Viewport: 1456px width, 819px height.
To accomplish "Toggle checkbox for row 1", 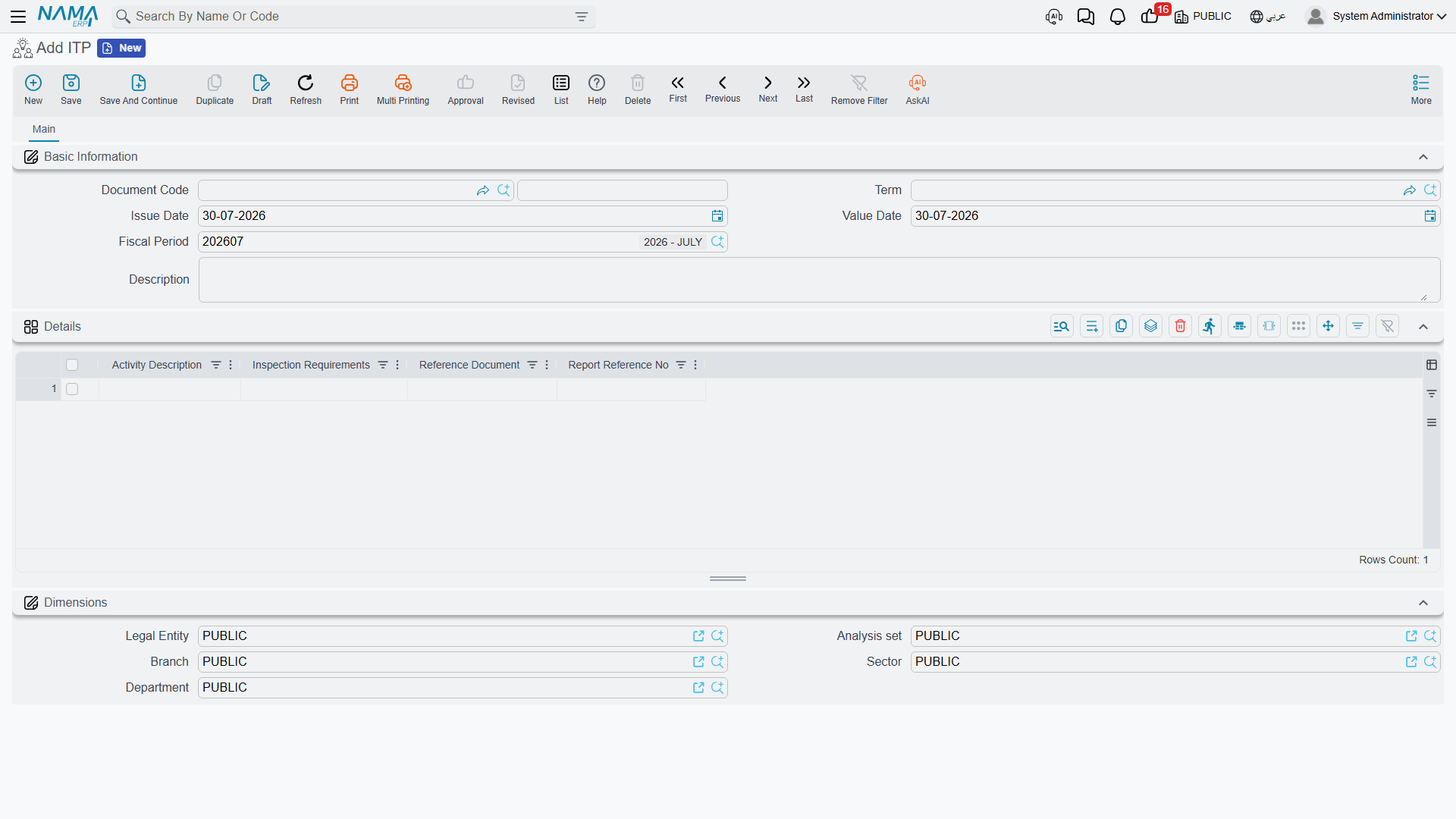I will [x=72, y=389].
